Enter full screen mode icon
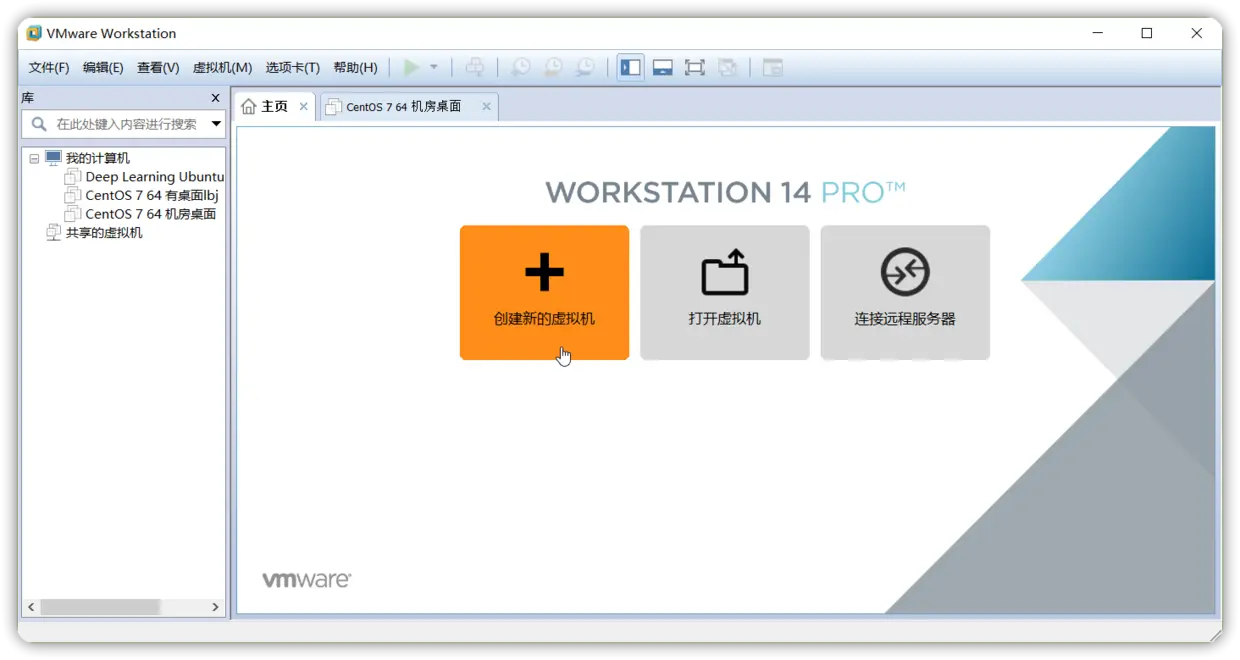1240x660 pixels. tap(694, 67)
